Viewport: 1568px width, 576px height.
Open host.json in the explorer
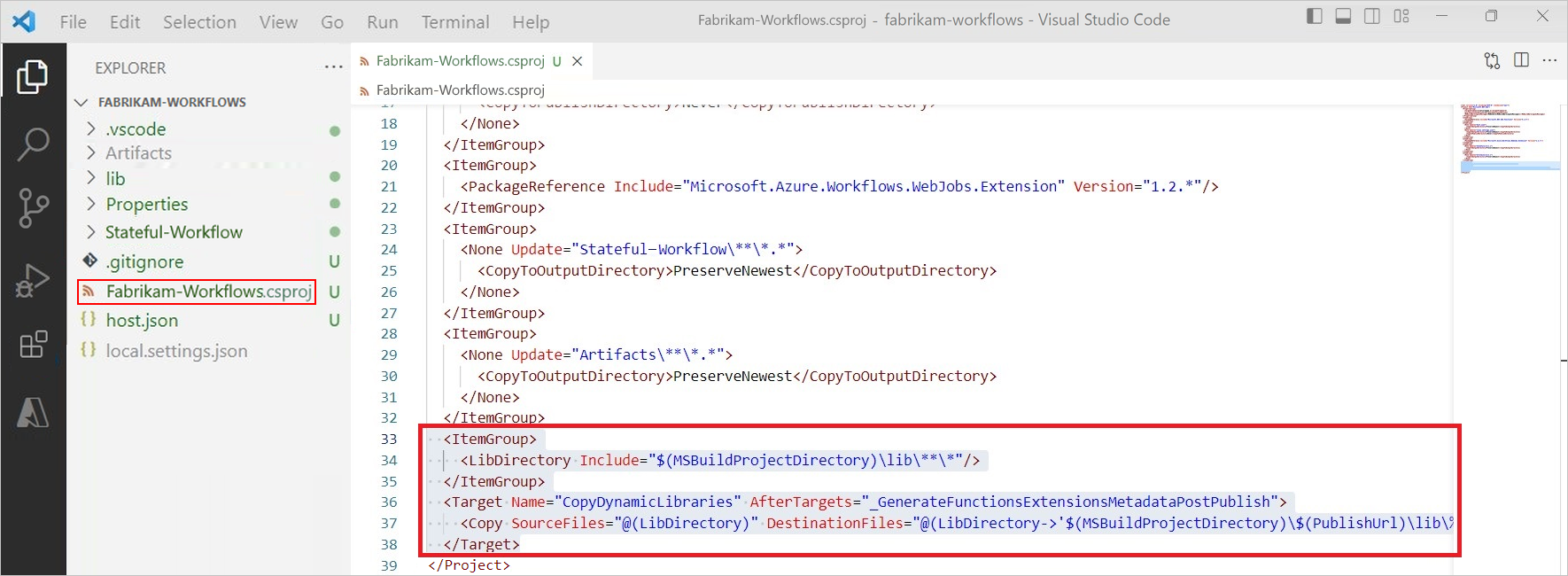pyautogui.click(x=142, y=321)
